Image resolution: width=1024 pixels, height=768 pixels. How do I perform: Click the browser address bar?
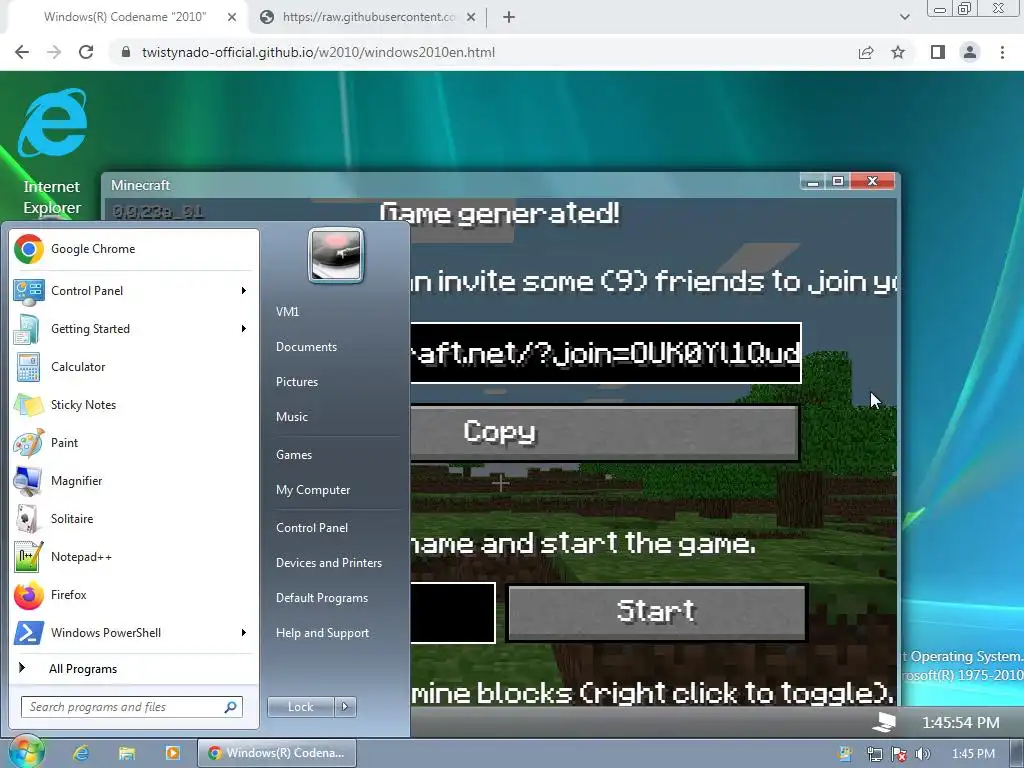(483, 52)
